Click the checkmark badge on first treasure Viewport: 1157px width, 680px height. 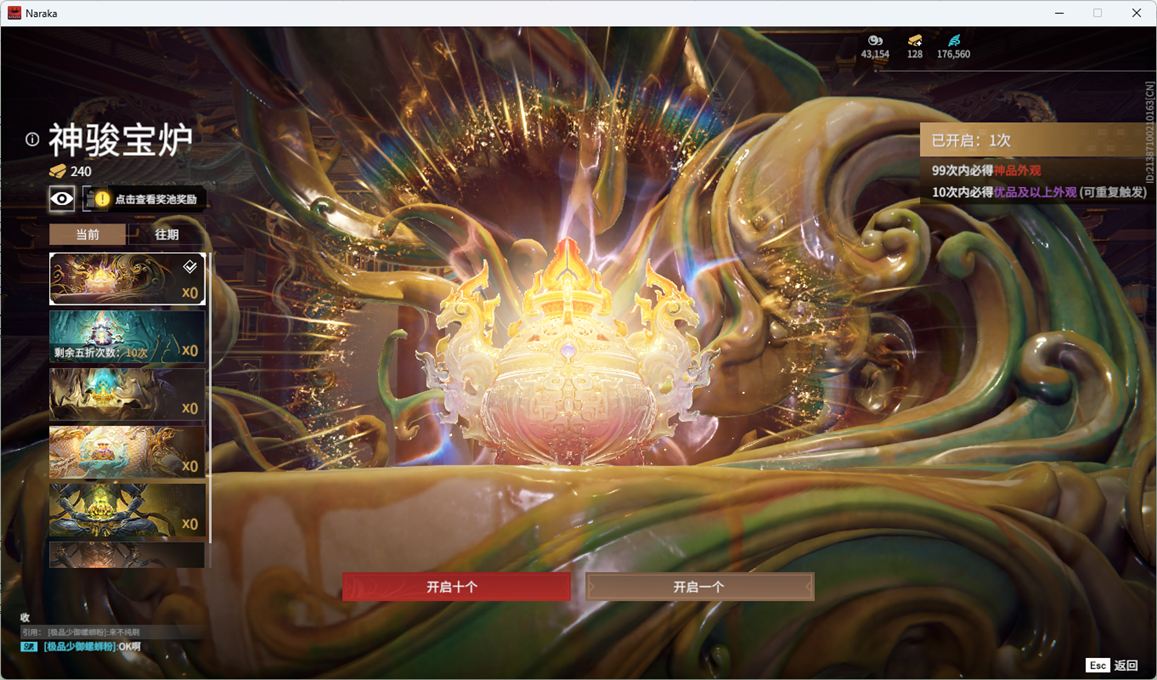click(x=190, y=266)
